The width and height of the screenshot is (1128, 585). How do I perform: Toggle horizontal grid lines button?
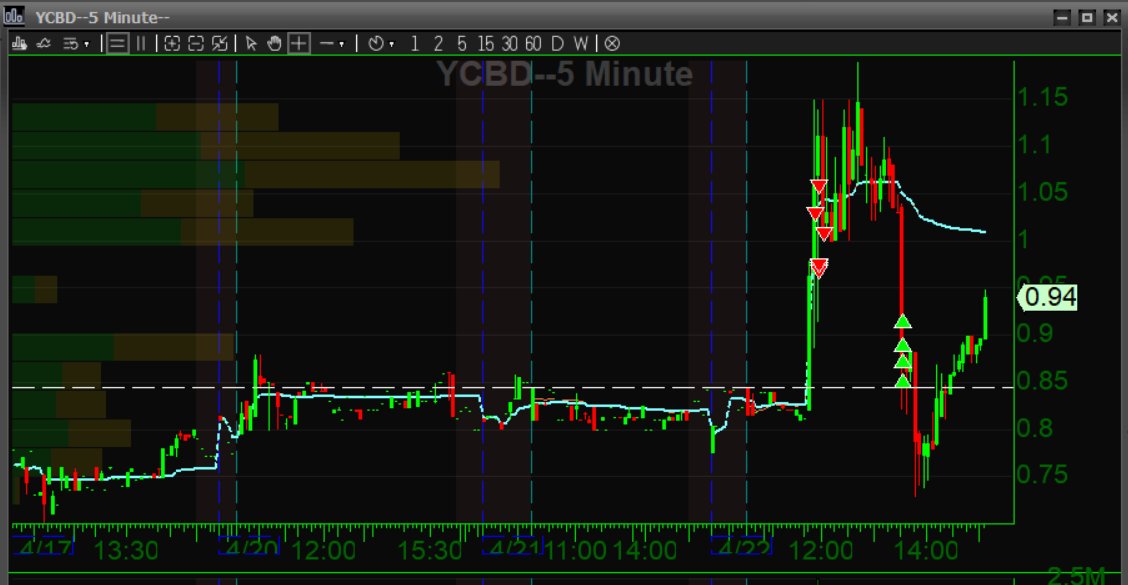pos(117,44)
